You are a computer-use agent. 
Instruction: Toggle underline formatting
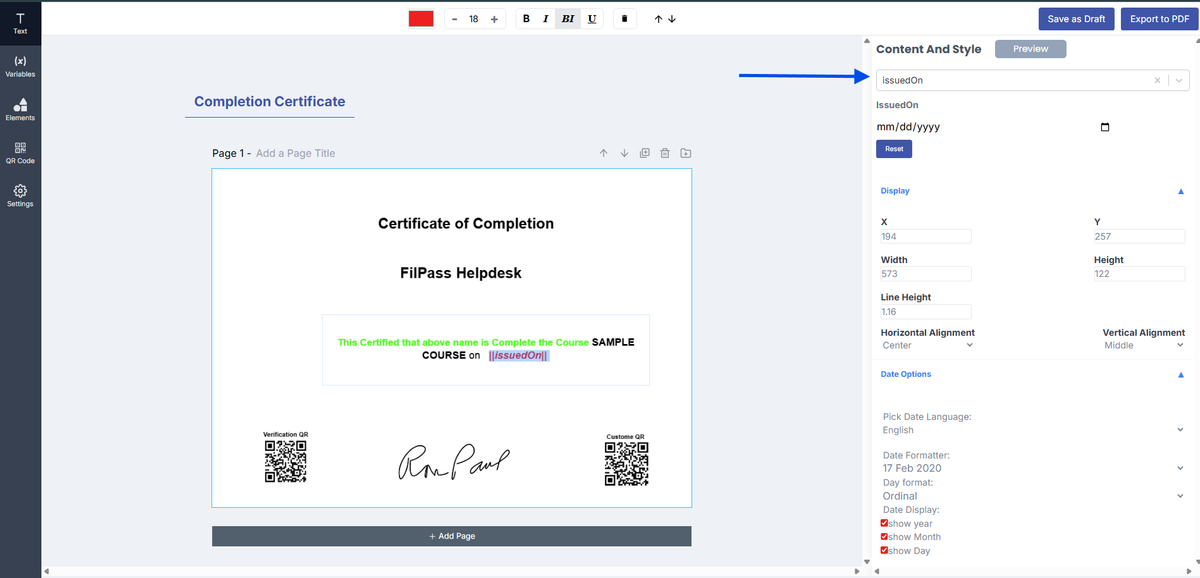[x=592, y=19]
